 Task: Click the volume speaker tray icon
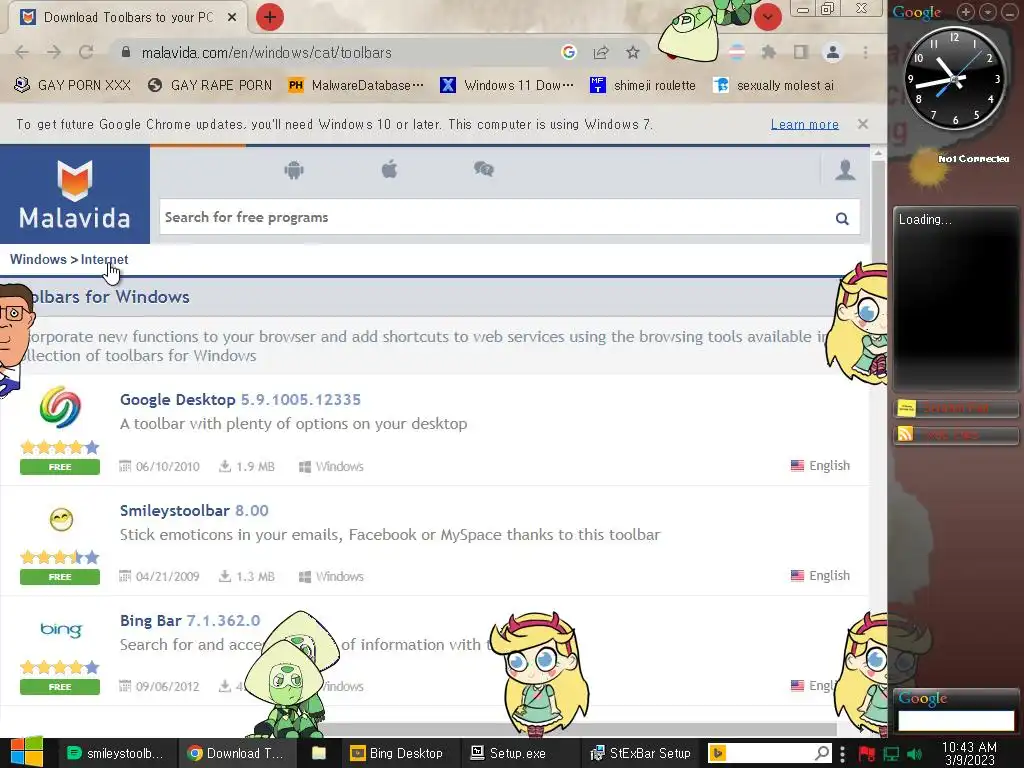coord(914,754)
